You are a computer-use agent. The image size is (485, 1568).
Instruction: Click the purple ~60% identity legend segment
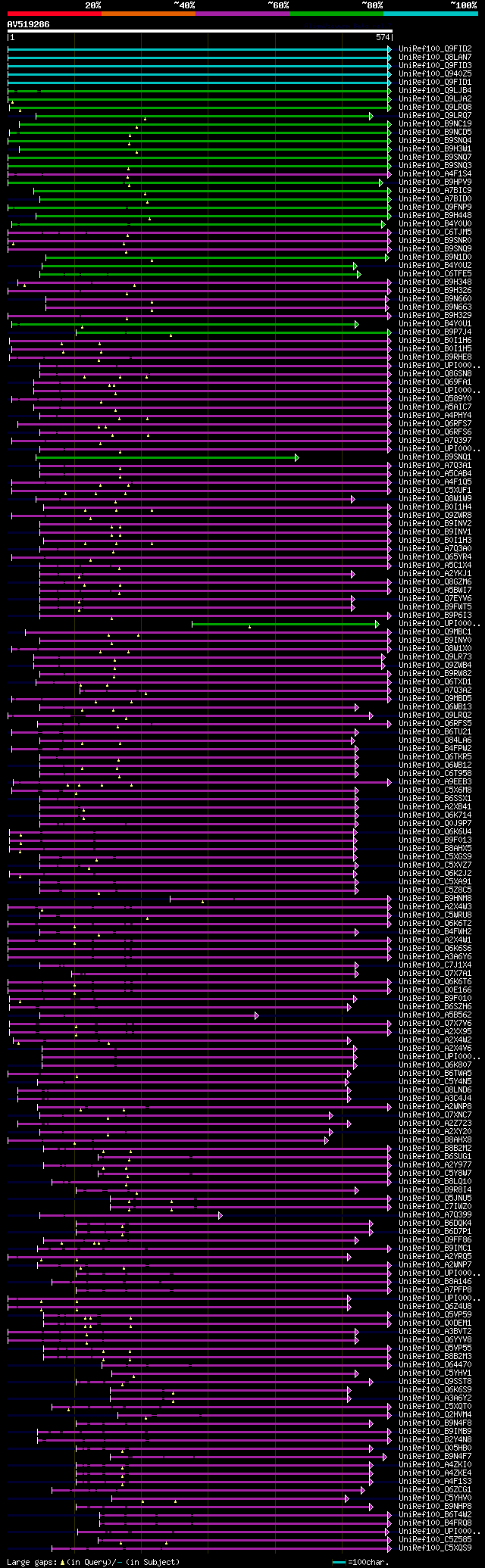tap(242, 14)
